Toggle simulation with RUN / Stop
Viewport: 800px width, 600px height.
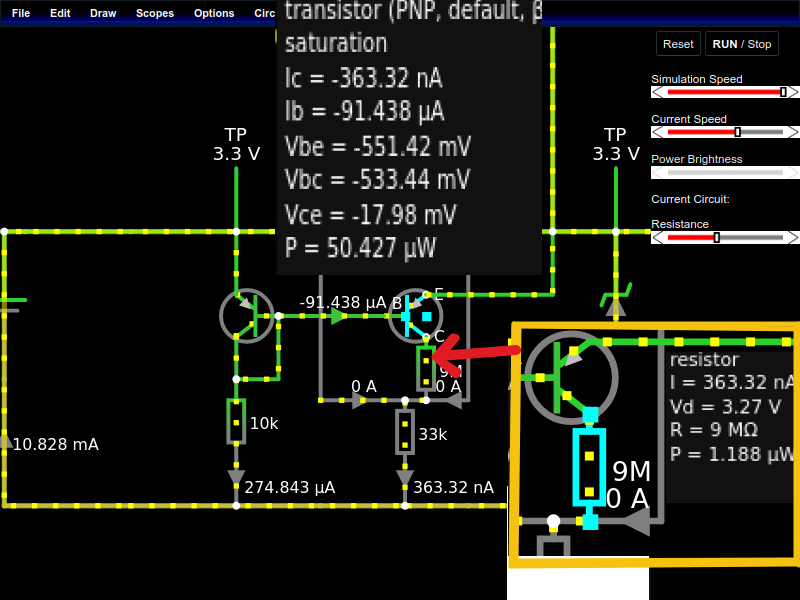point(741,44)
